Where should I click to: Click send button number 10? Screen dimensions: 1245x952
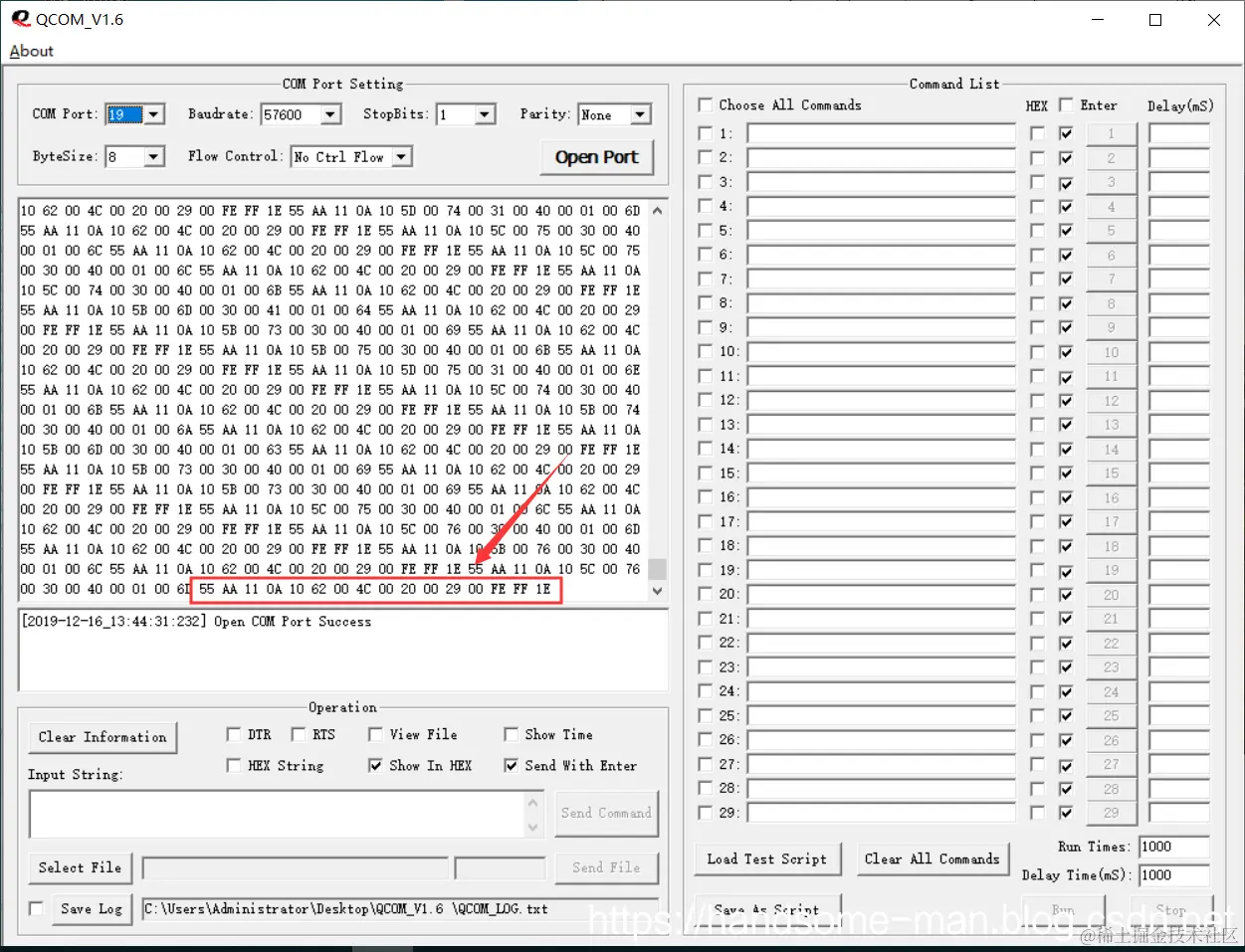pos(1112,352)
